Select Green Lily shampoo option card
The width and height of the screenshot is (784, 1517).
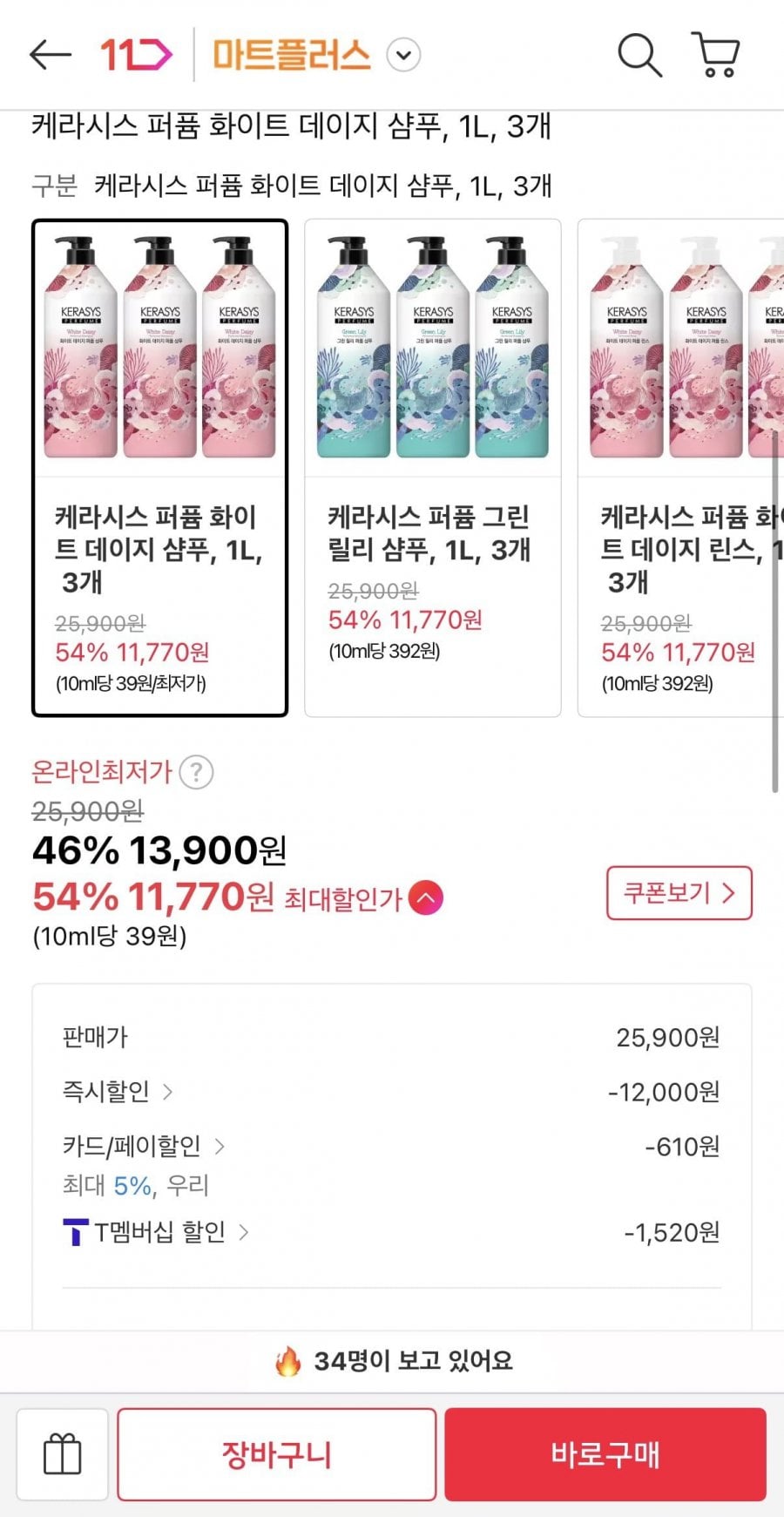coord(432,468)
